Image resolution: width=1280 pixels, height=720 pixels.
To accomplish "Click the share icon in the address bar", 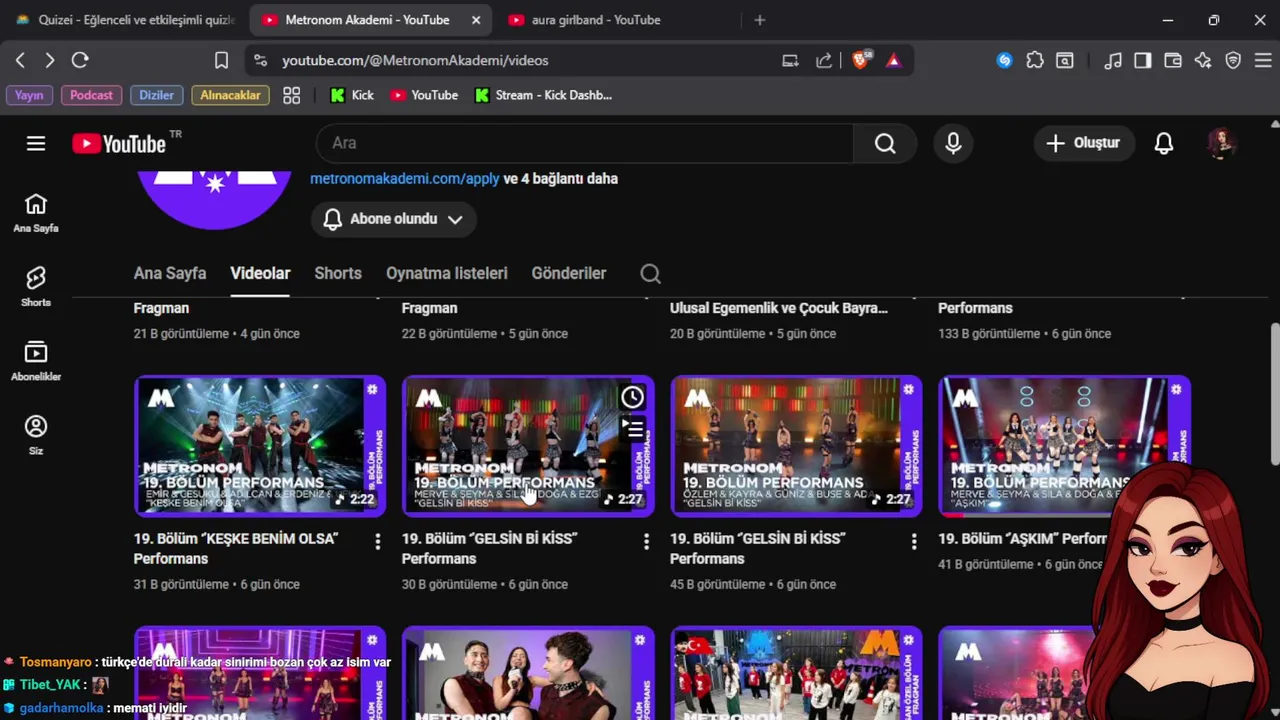I will click(824, 60).
